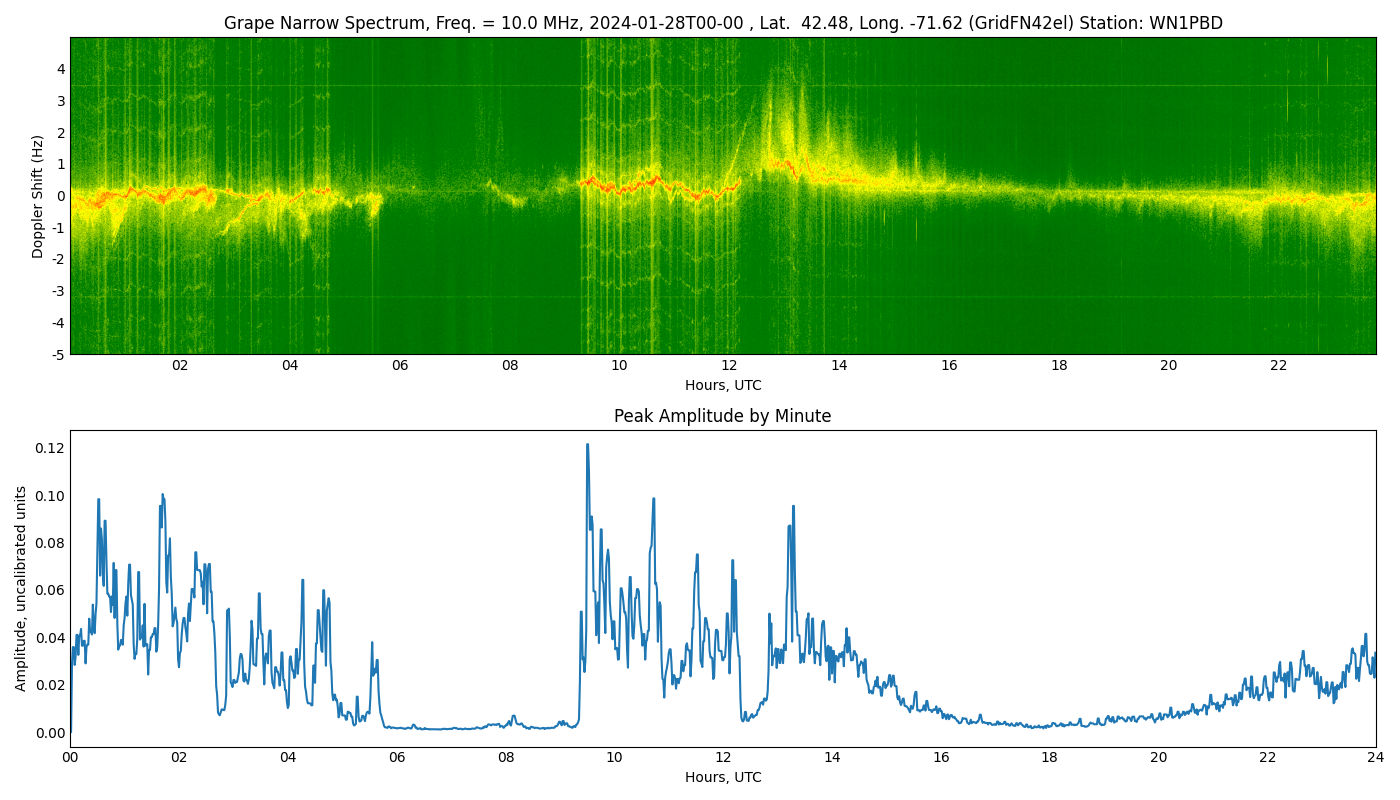Click Hours, UTC label below amplitude plot
This screenshot has width=1400, height=800.
click(x=722, y=777)
